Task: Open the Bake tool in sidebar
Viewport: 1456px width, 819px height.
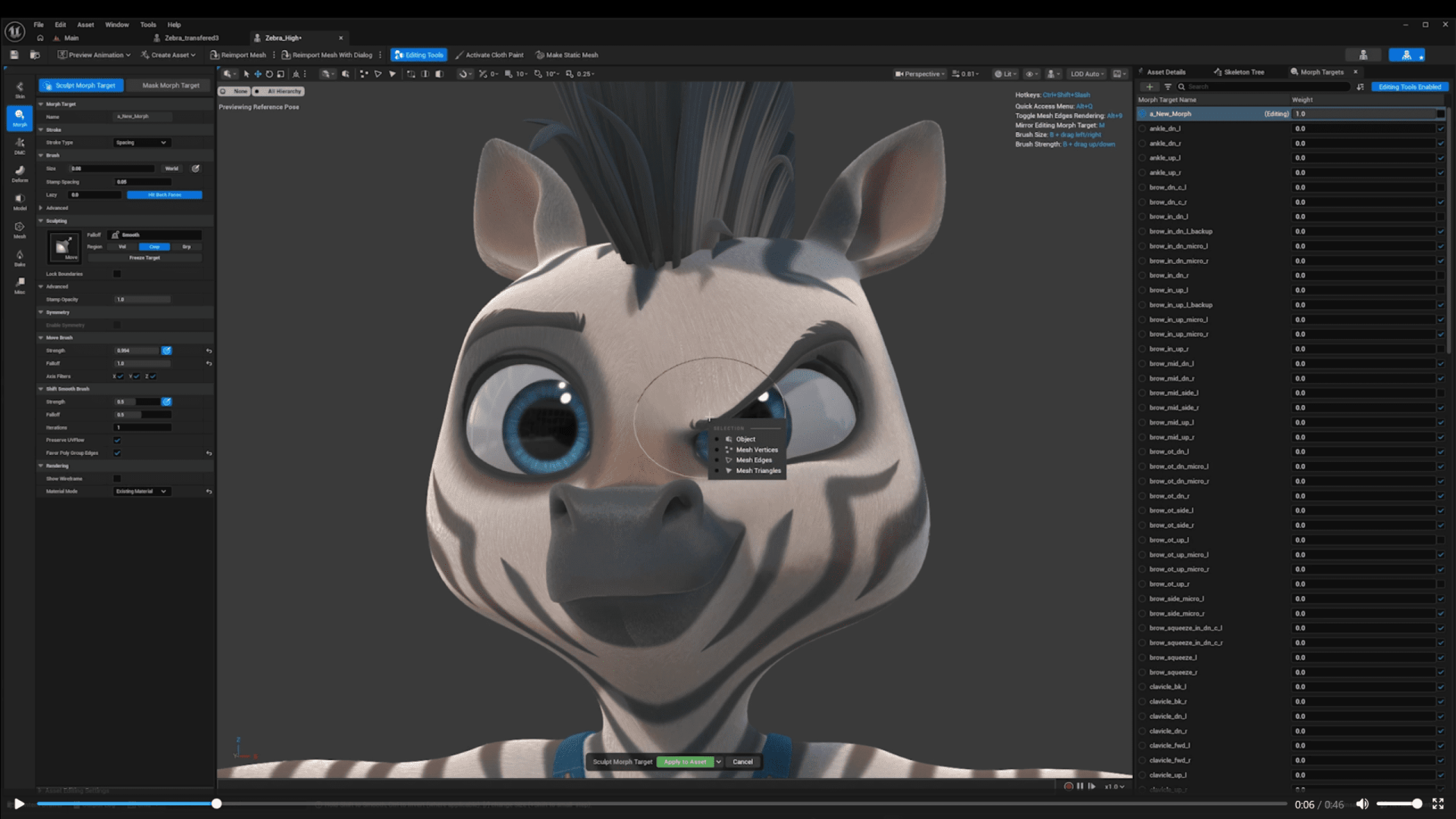Action: pos(20,258)
